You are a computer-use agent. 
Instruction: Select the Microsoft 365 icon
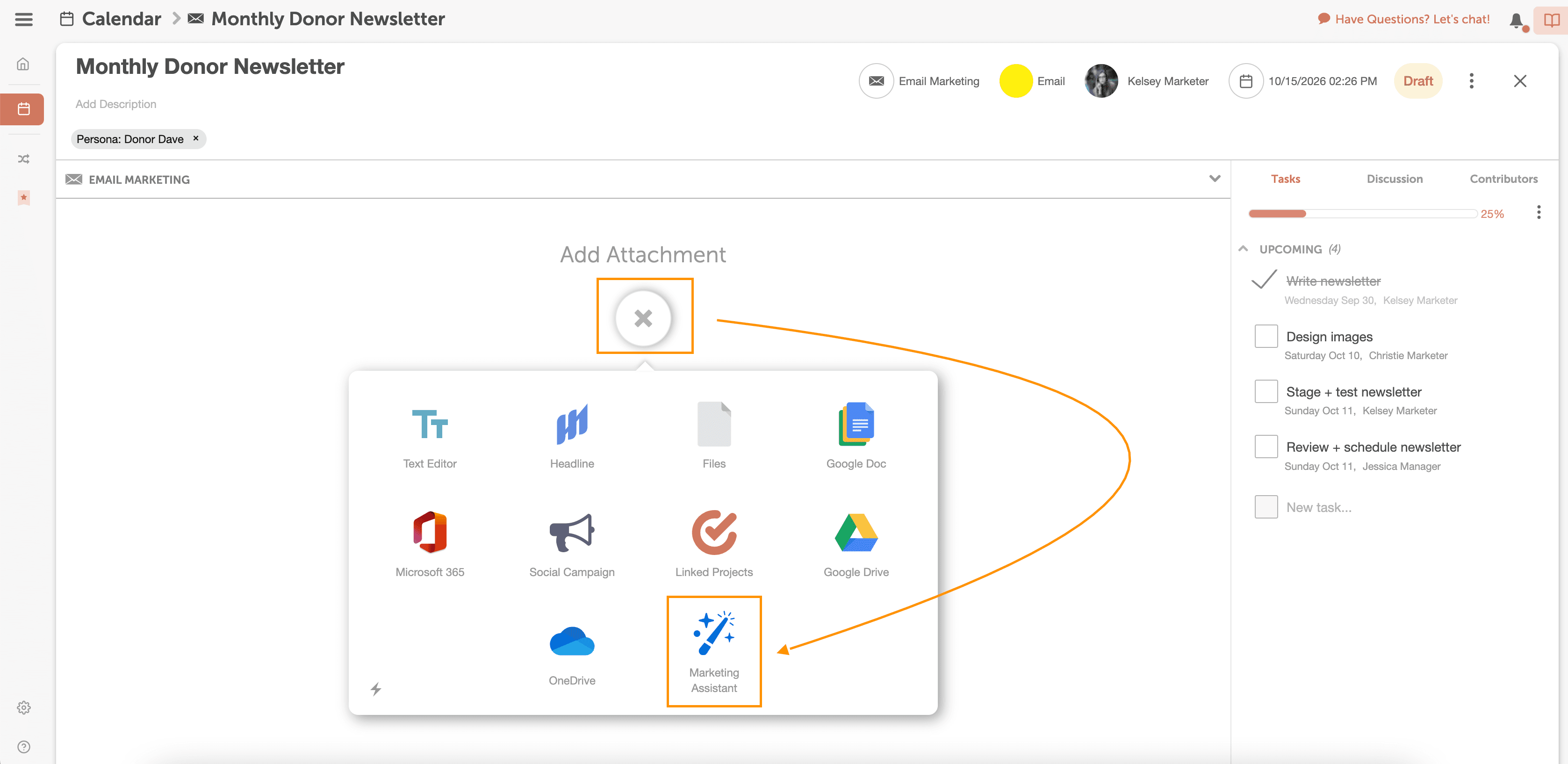pos(430,532)
